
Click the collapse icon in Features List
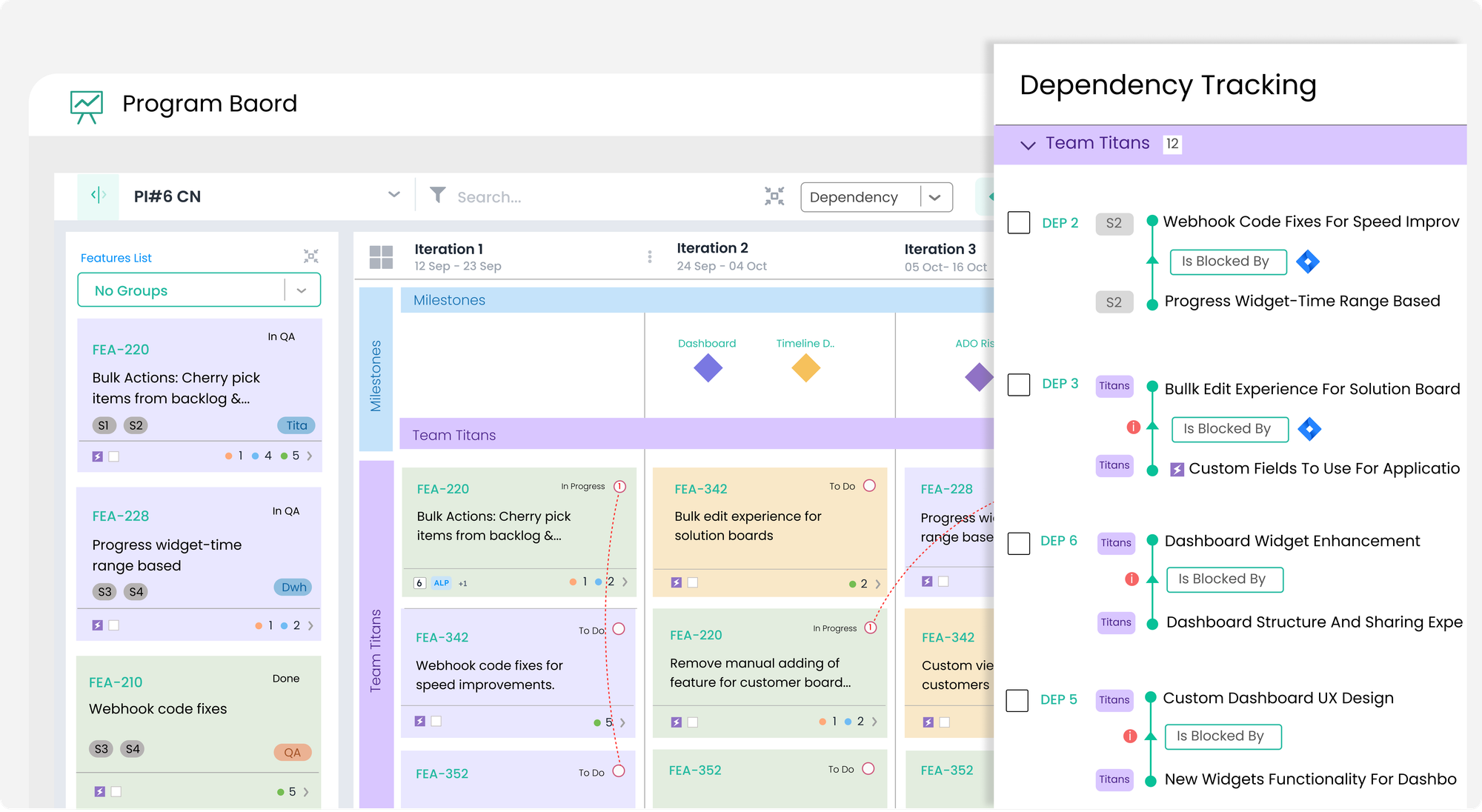coord(310,256)
